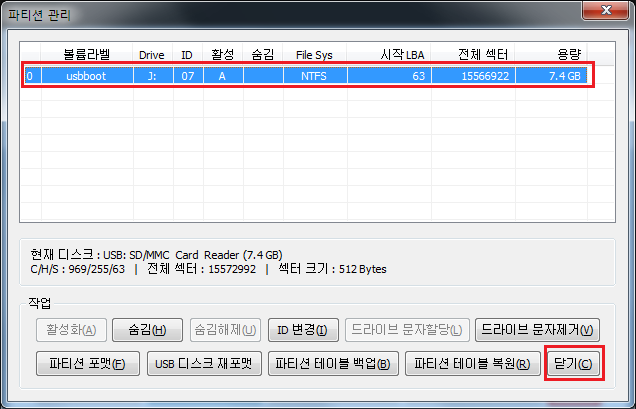Click the 전체 섹터 : 15572992 info text

coord(201,269)
